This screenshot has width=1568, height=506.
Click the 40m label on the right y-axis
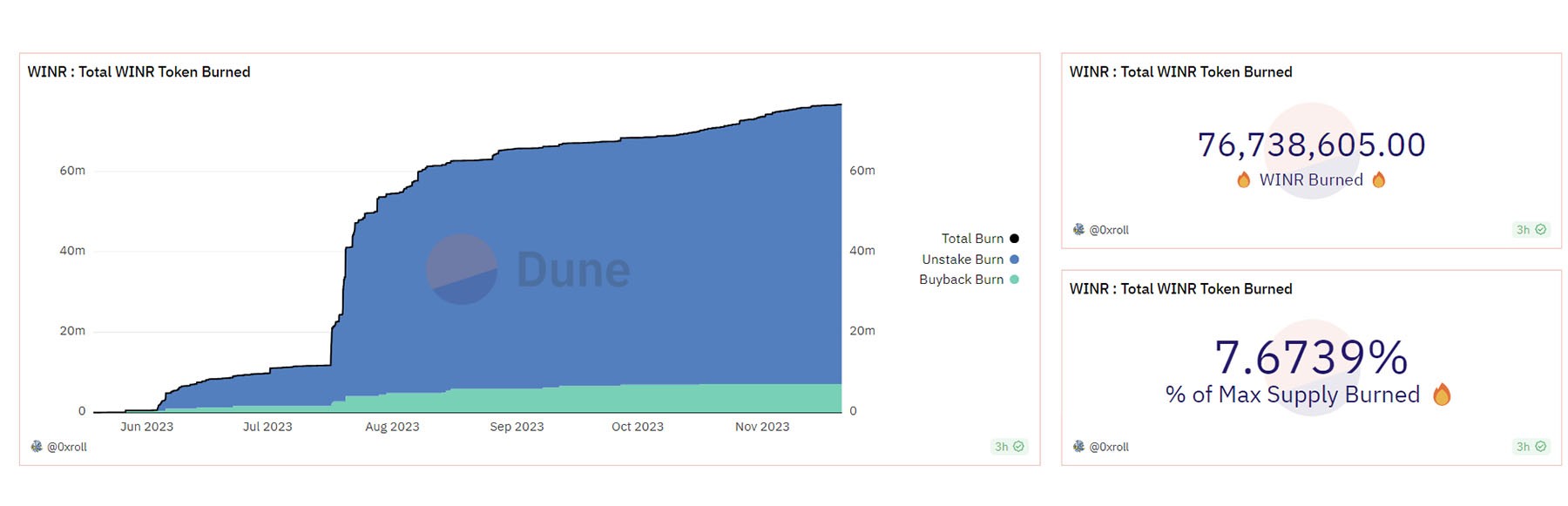pos(862,251)
